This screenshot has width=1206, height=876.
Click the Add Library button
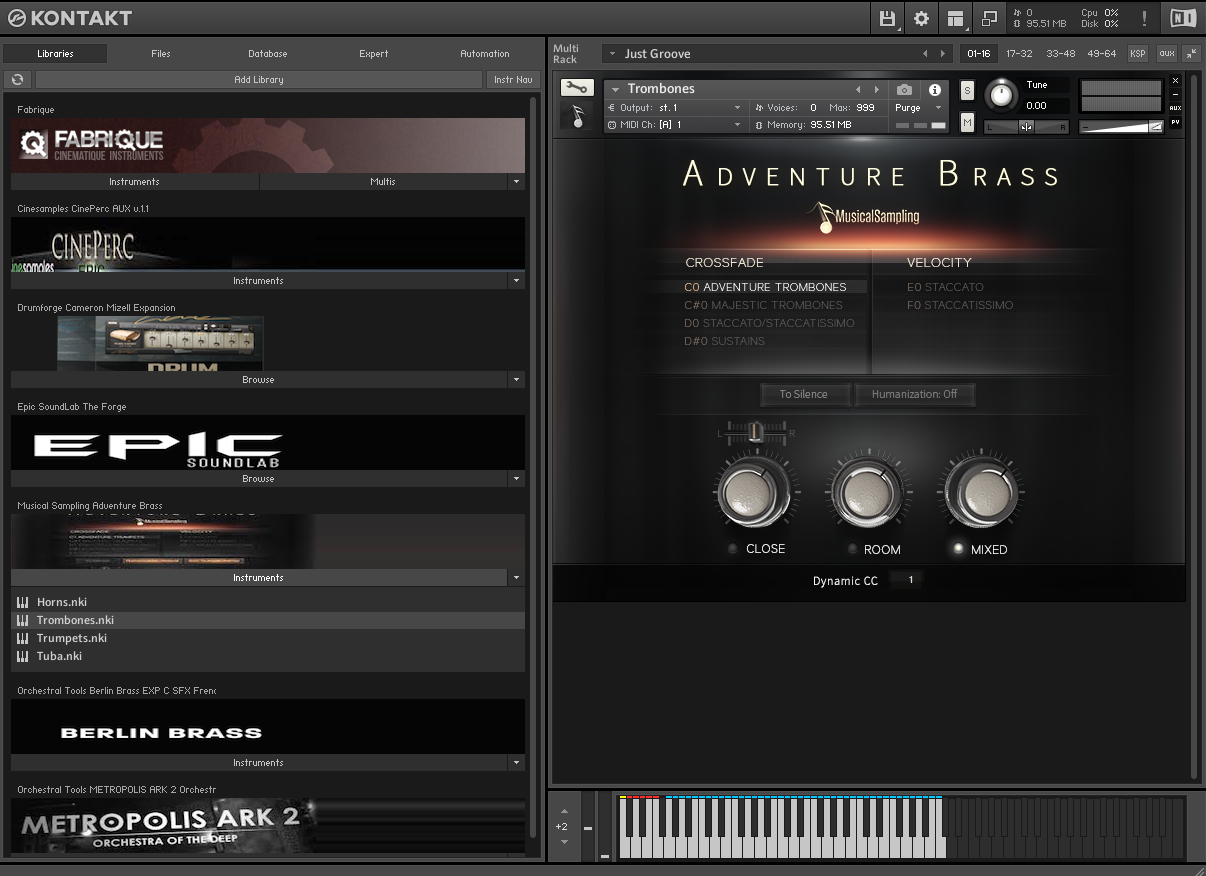coord(259,79)
